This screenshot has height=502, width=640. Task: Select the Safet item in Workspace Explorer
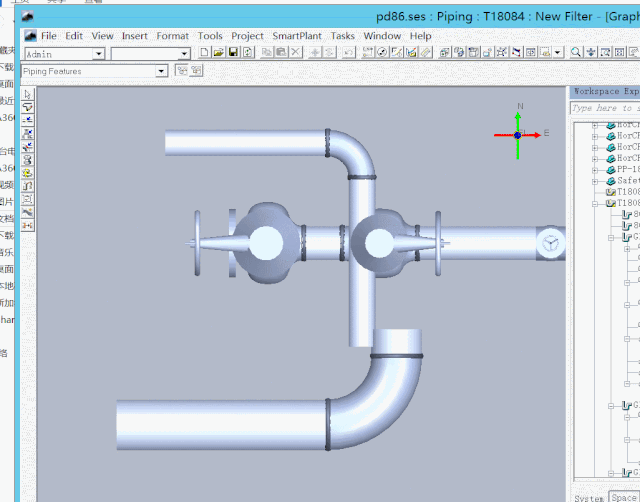click(628, 180)
